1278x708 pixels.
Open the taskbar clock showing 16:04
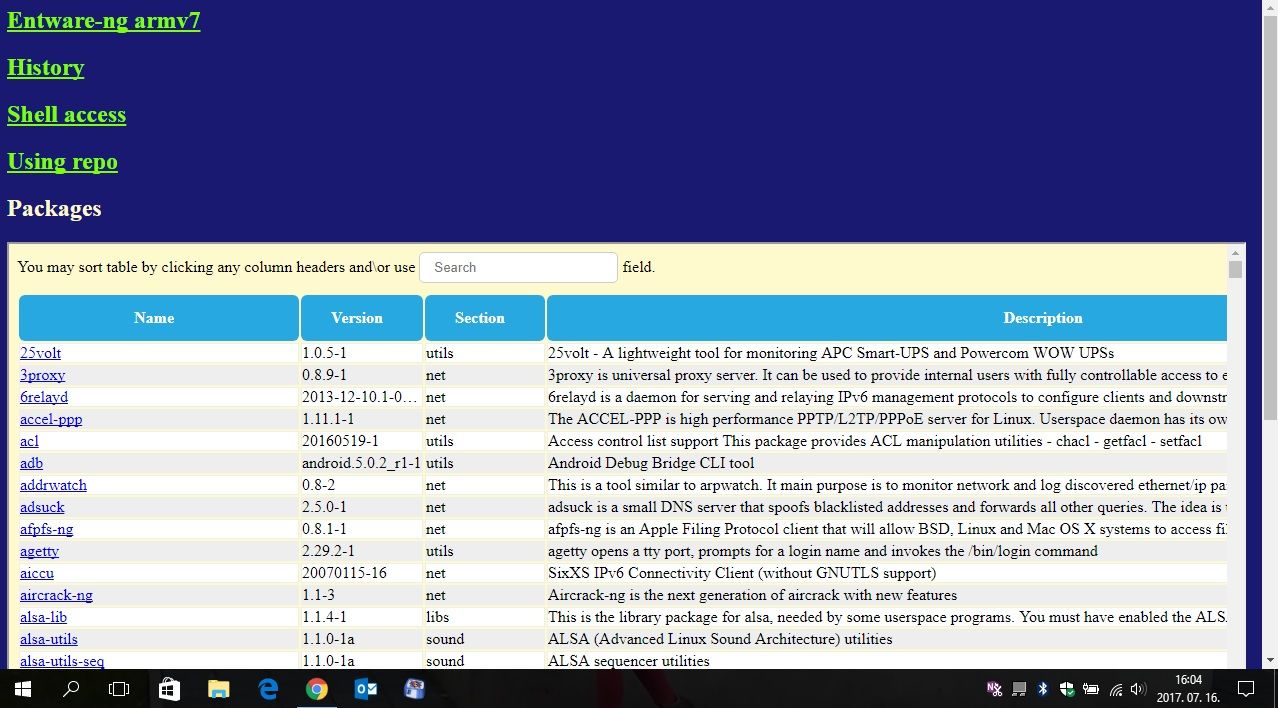(x=1188, y=689)
